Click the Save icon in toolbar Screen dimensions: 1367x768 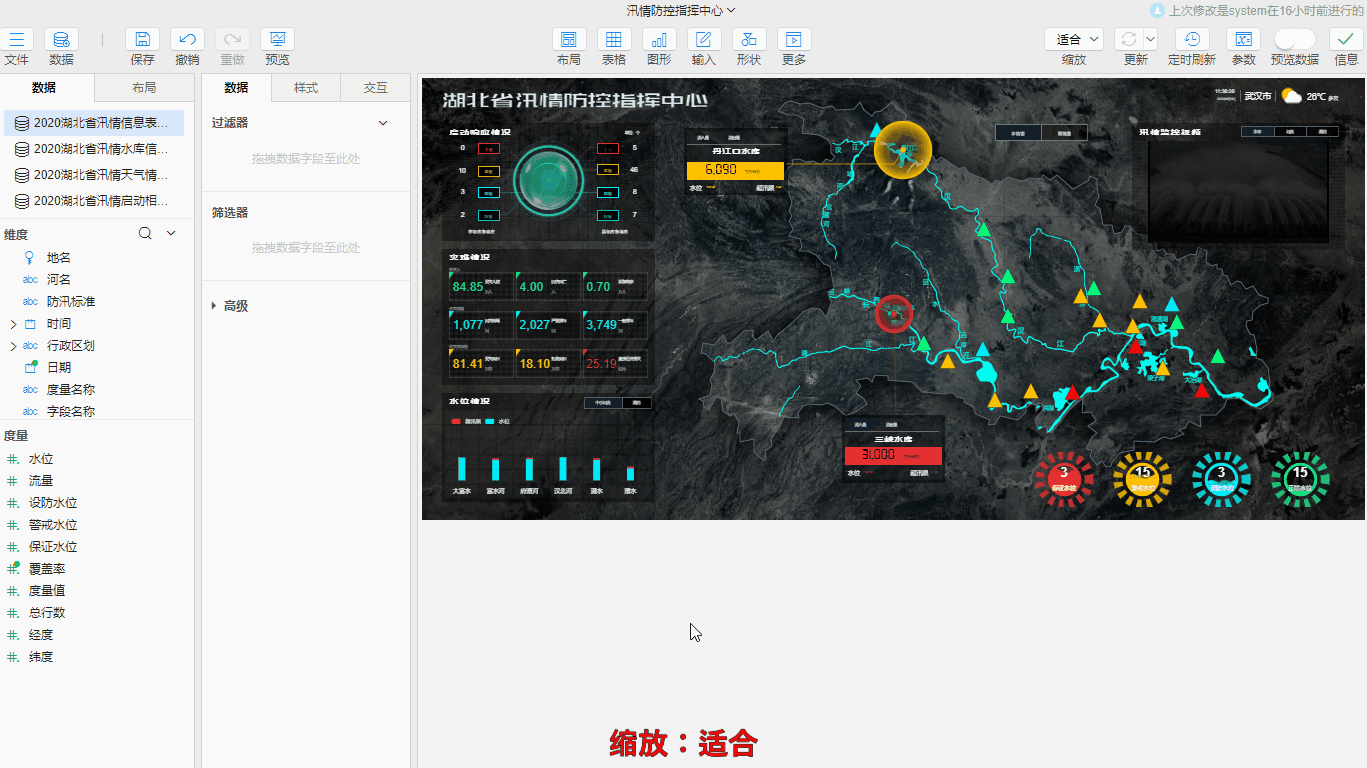click(142, 40)
